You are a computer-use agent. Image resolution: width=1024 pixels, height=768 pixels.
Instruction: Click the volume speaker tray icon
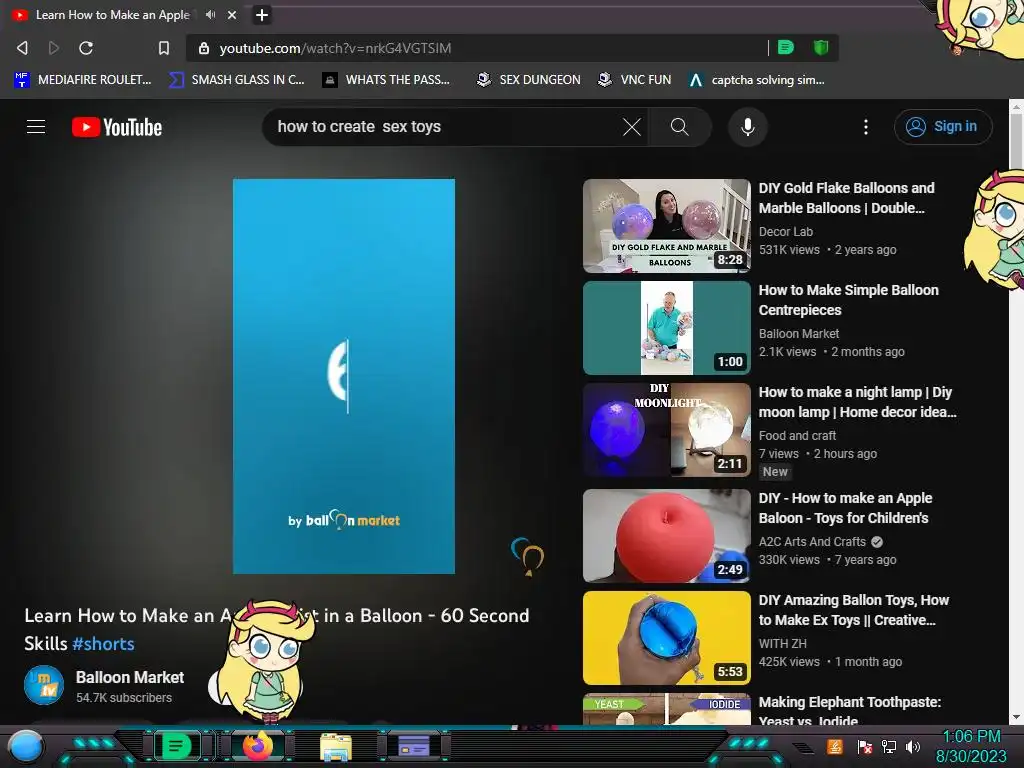point(913,746)
